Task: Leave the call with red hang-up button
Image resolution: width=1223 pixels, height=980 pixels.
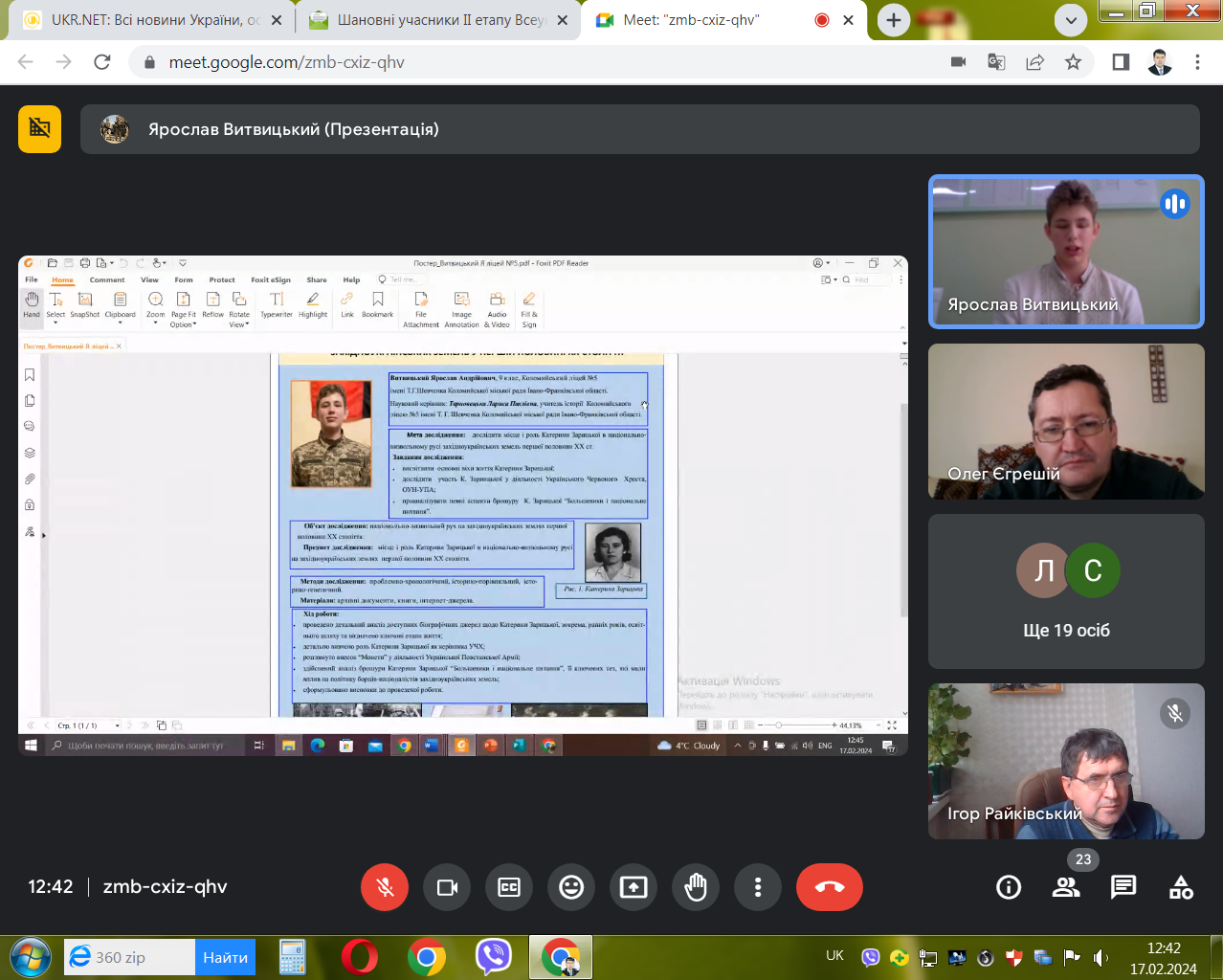Action: [x=829, y=887]
